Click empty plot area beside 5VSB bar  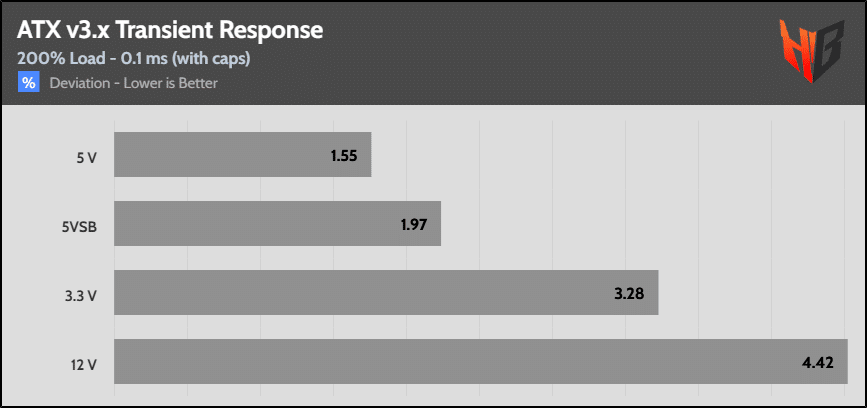click(644, 223)
